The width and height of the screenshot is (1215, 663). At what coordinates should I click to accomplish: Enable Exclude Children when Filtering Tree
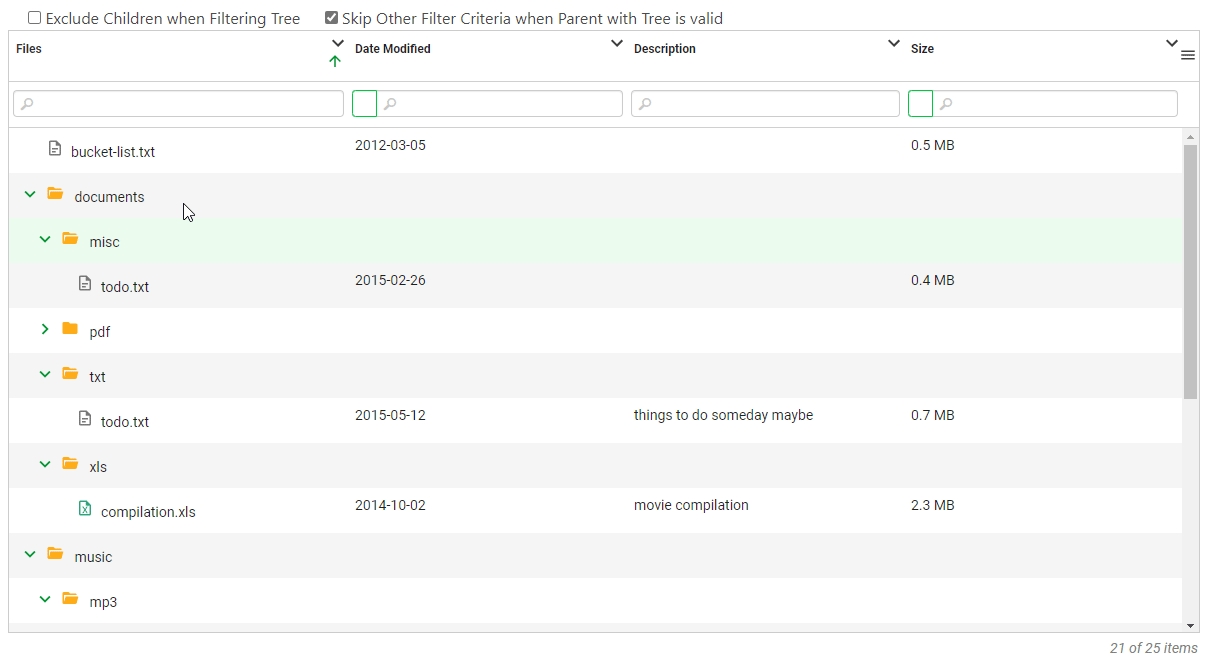[35, 18]
